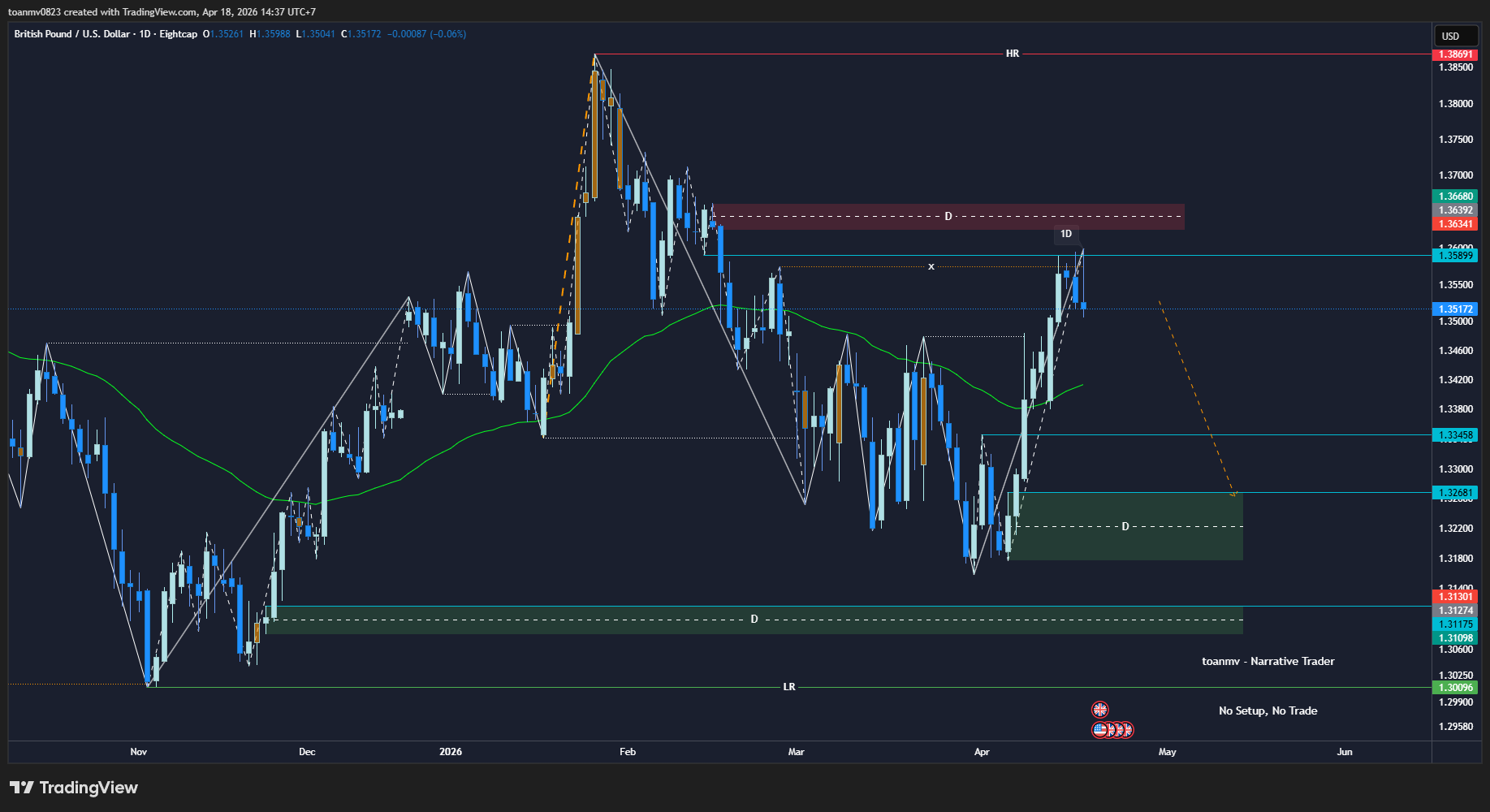Click the 1.32681 price label
Viewport: 1490px width, 812px height.
click(1455, 493)
